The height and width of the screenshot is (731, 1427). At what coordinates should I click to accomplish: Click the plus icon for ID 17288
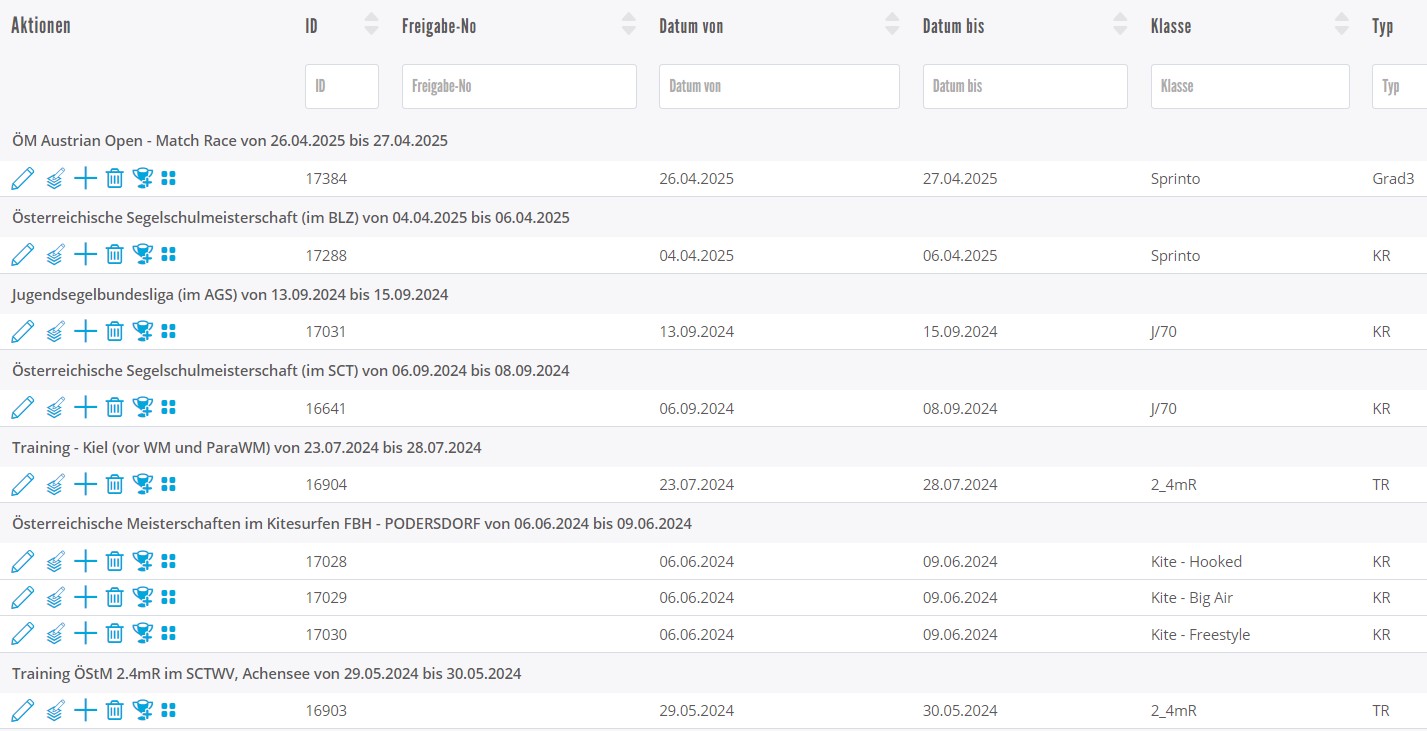point(86,255)
